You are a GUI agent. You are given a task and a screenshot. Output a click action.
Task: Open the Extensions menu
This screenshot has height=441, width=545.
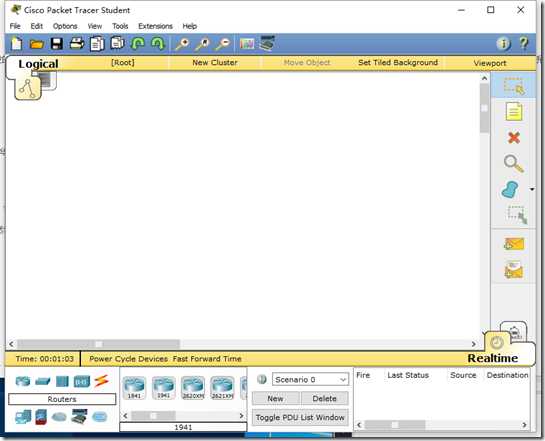(155, 26)
